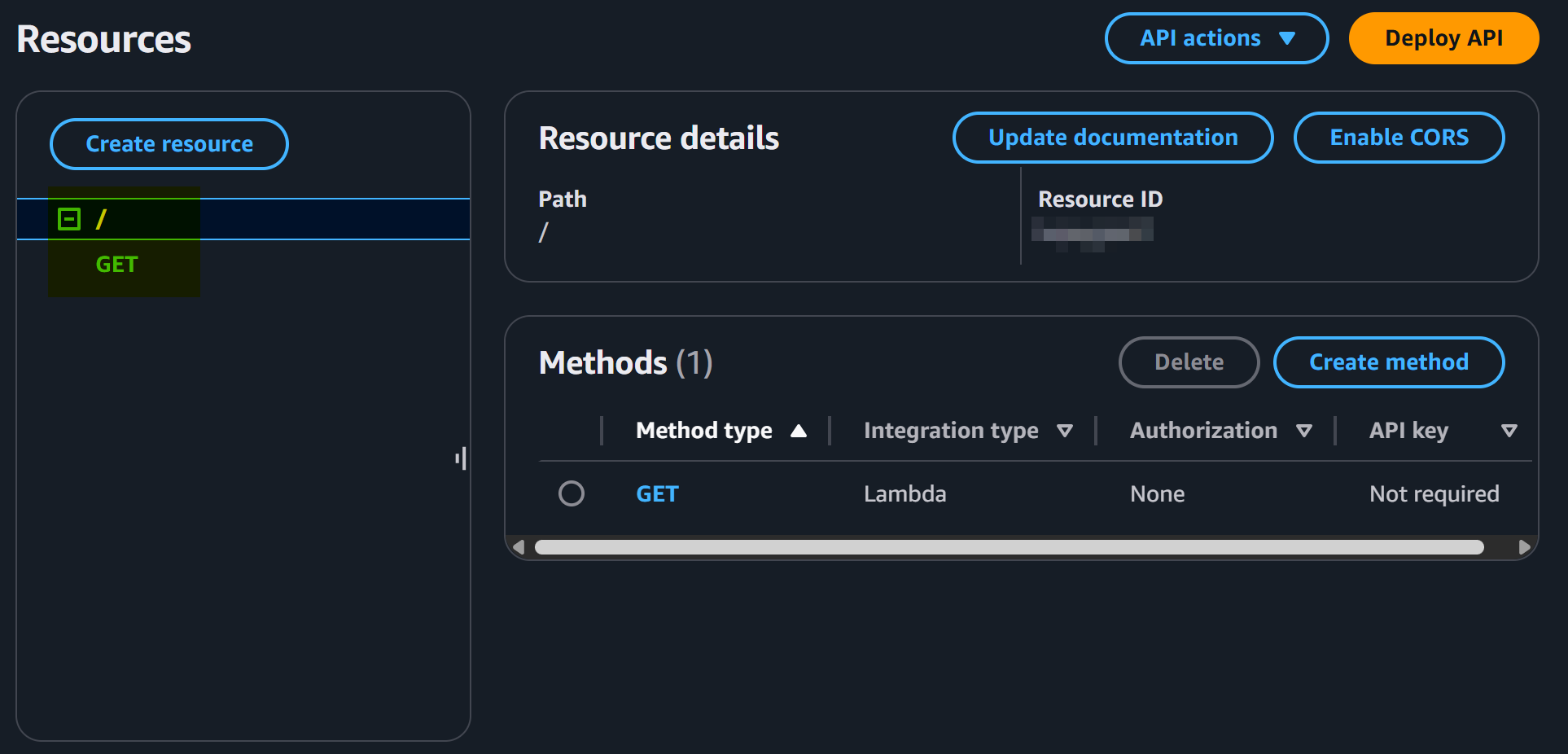1568x754 pixels.
Task: Click the Create resource button
Action: pyautogui.click(x=169, y=144)
